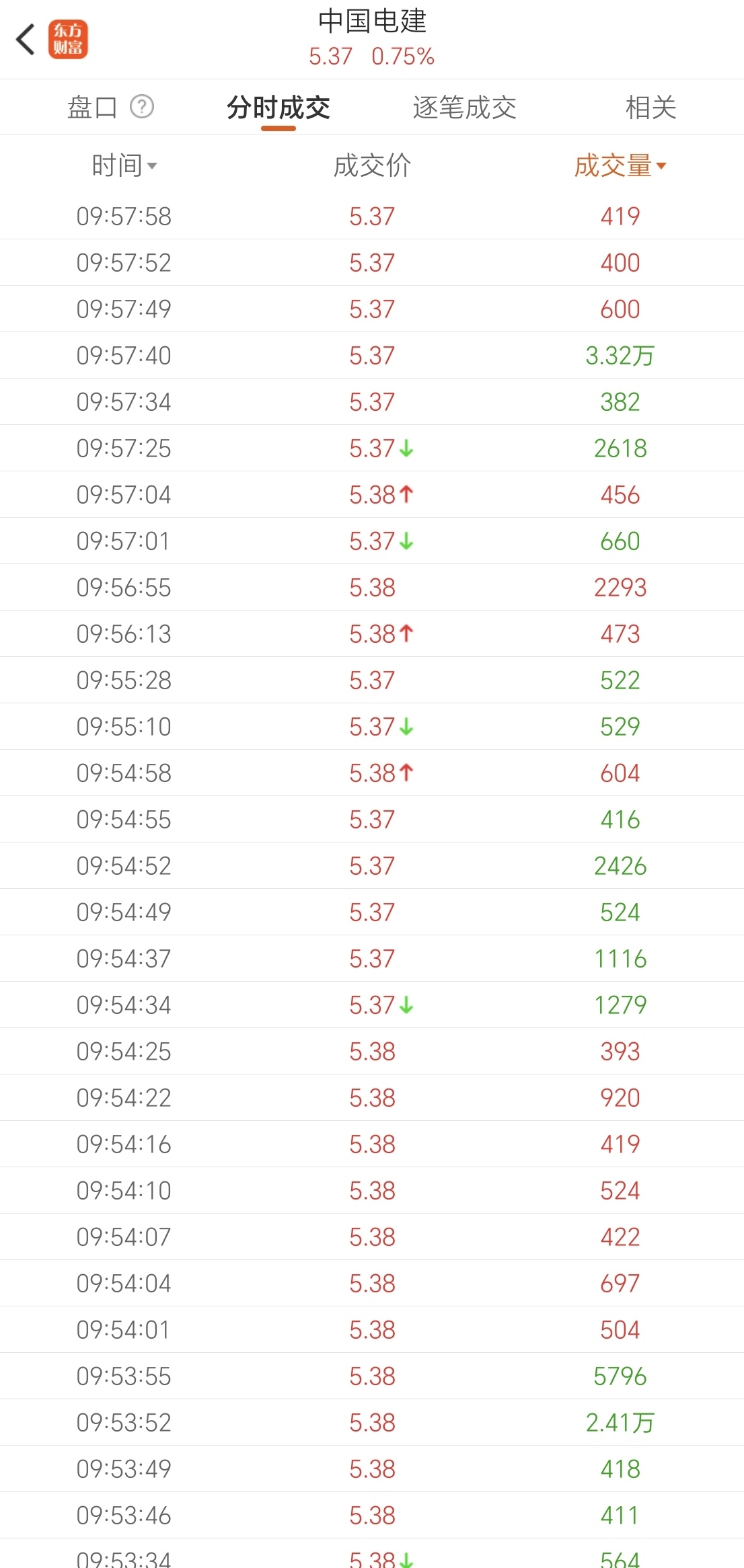
Task: Tap the orange 东方财富 logo icon
Action: (x=68, y=39)
